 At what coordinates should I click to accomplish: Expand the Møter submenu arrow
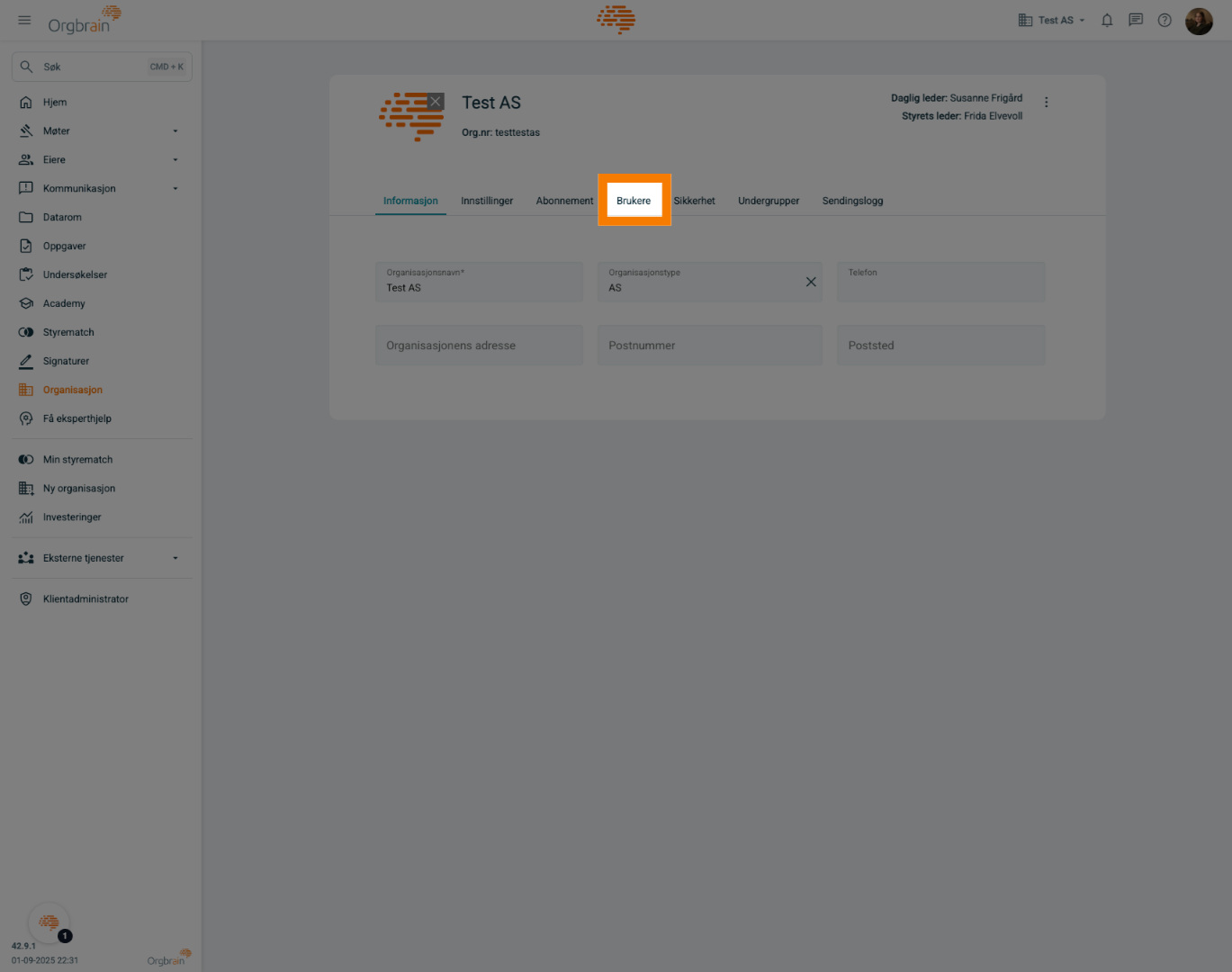[x=175, y=131]
